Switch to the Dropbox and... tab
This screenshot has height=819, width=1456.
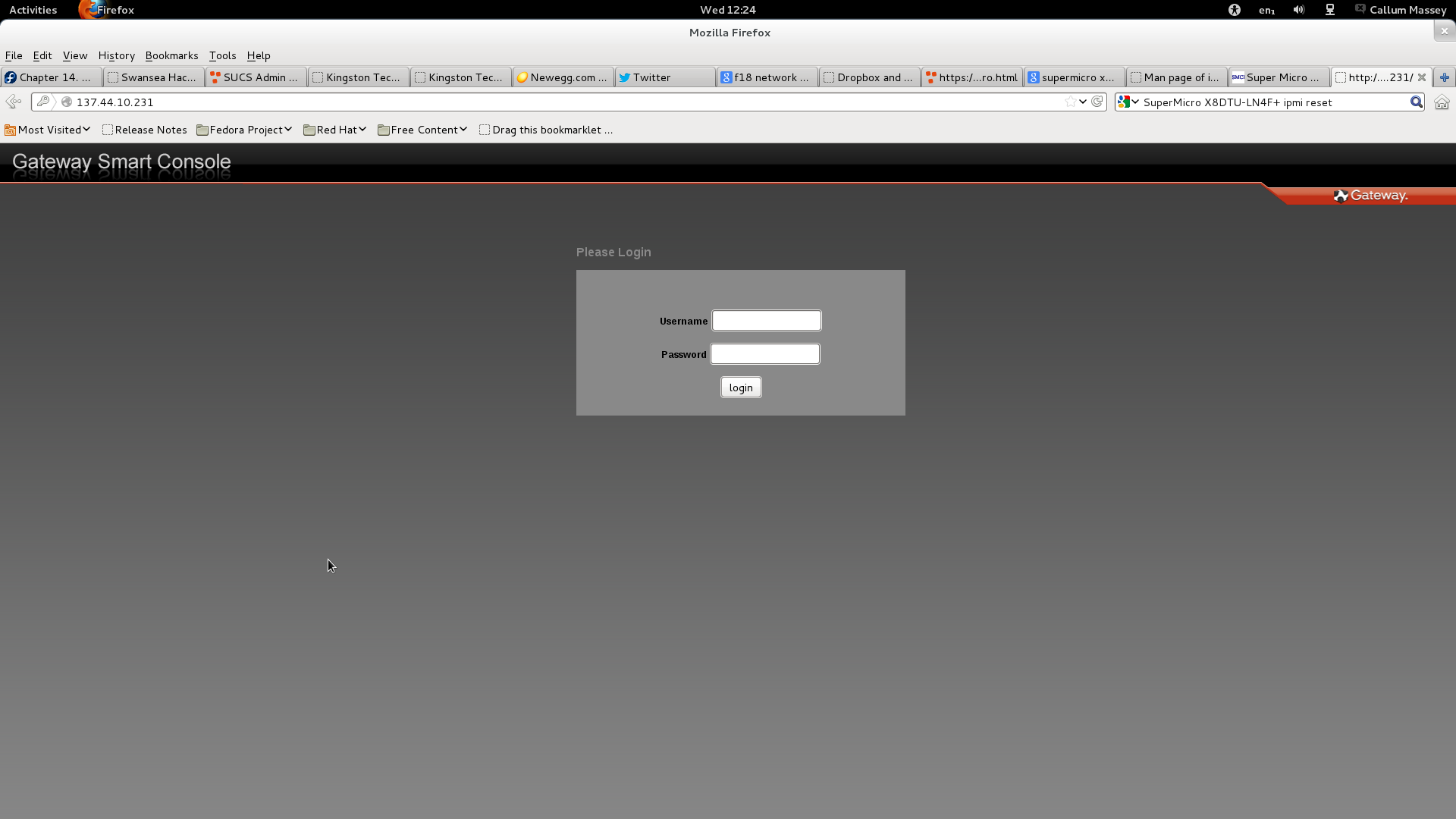pyautogui.click(x=870, y=77)
